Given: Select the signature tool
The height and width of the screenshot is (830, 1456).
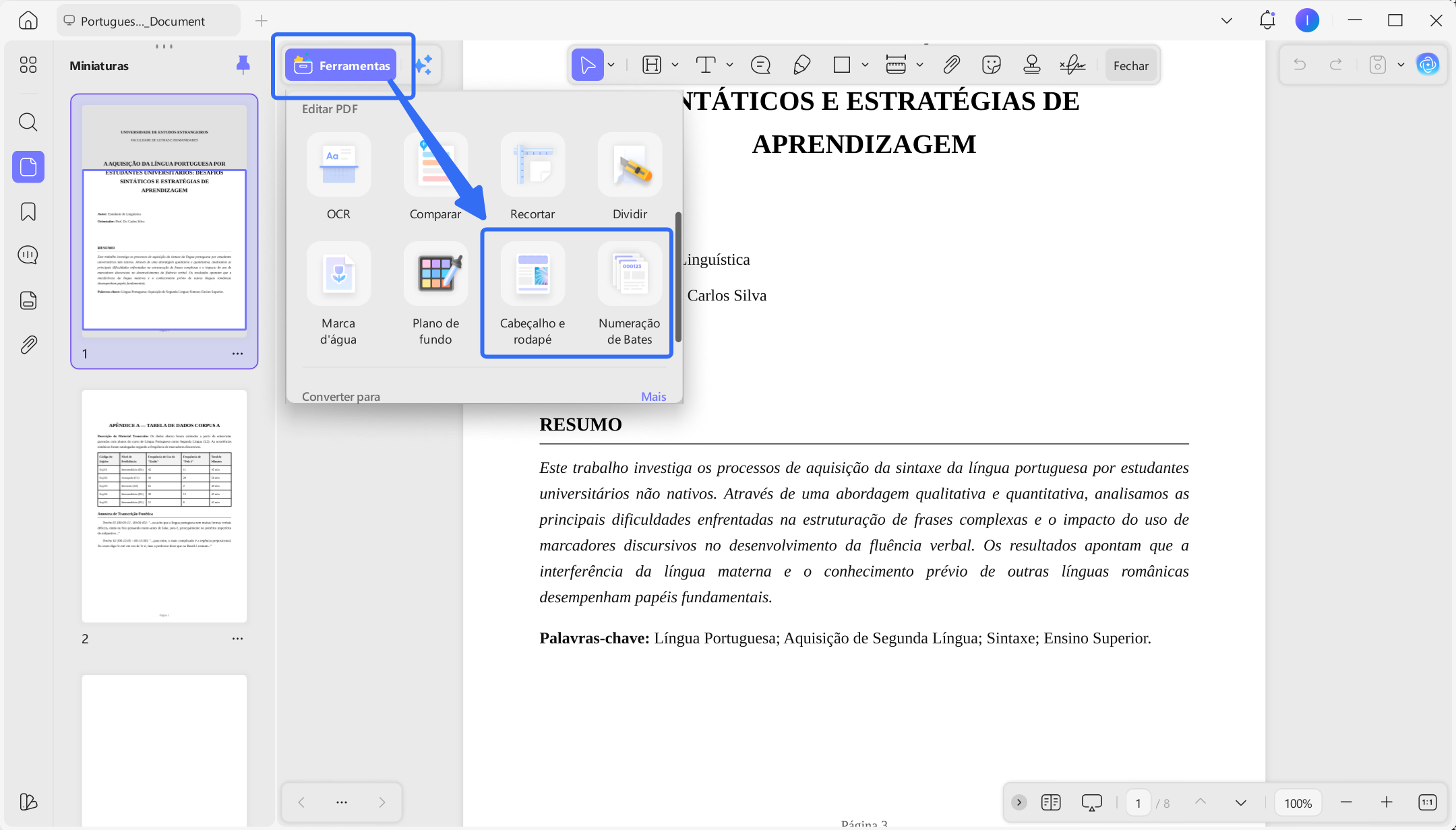Looking at the screenshot, I should point(1072,65).
